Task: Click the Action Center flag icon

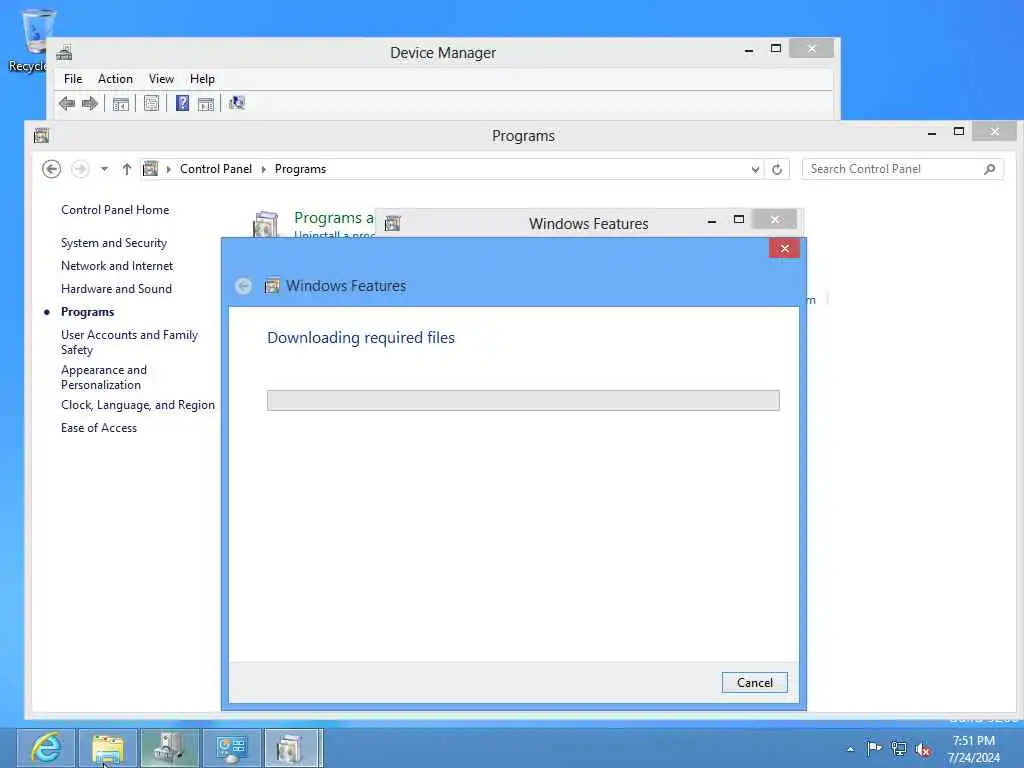Action: [874, 748]
